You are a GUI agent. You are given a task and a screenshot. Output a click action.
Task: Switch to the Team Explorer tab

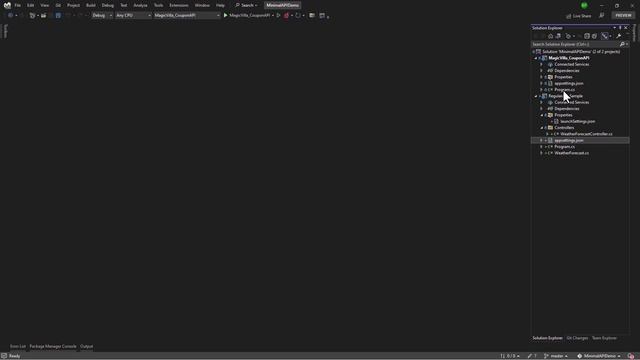[x=604, y=338]
